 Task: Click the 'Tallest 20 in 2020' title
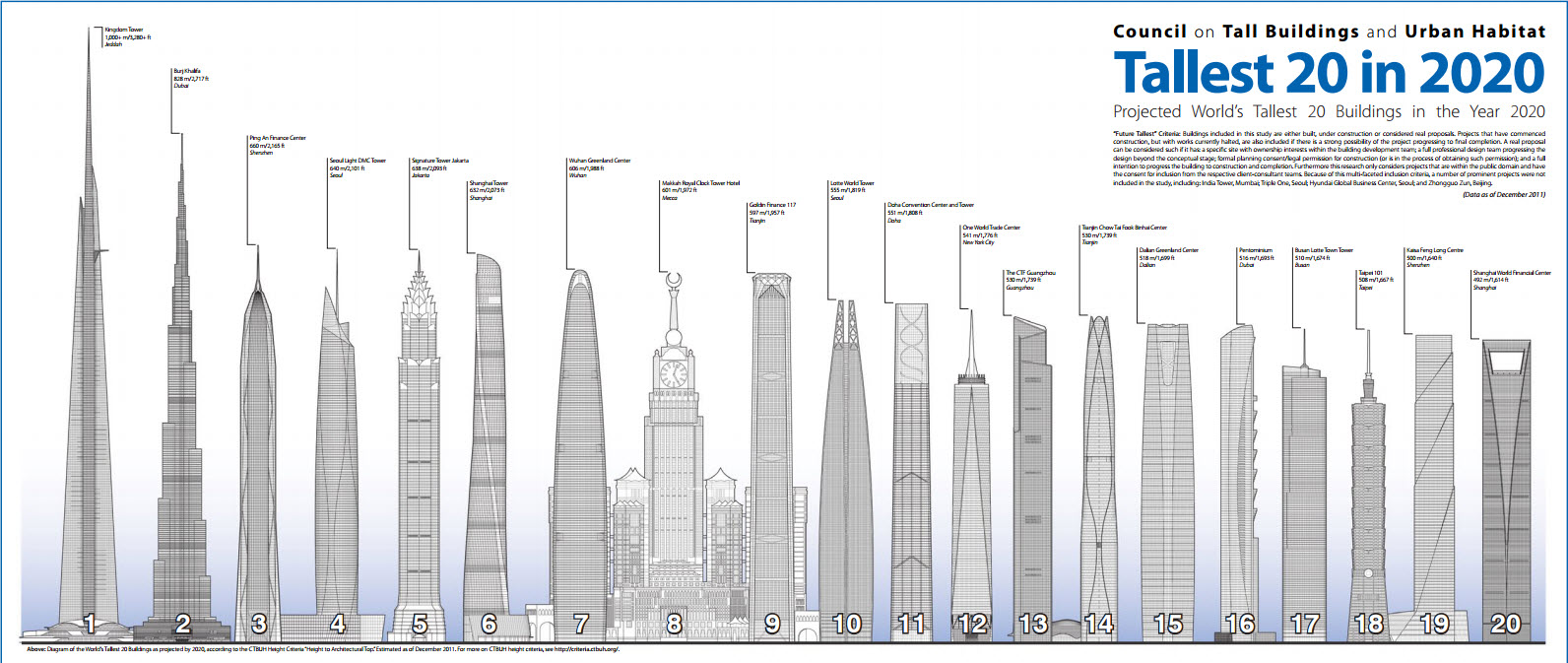[x=1329, y=73]
